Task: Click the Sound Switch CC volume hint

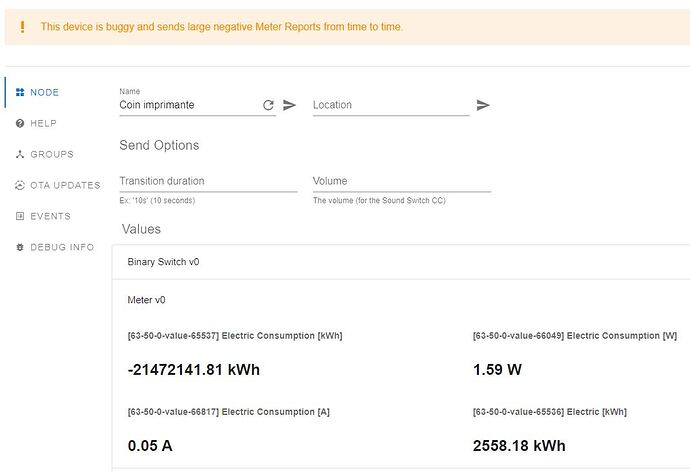Action: tap(379, 201)
